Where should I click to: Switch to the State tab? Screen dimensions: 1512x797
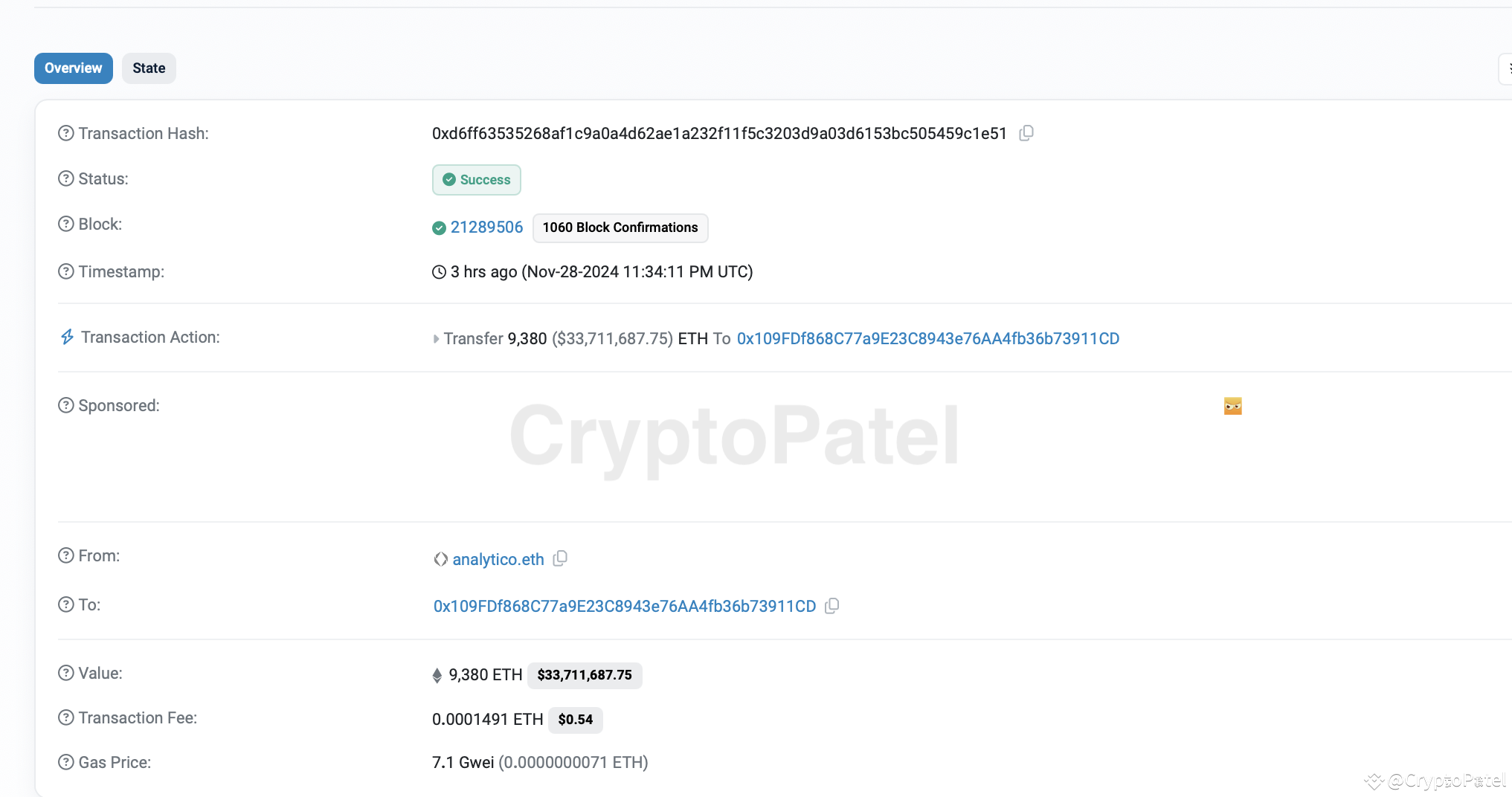(x=149, y=68)
